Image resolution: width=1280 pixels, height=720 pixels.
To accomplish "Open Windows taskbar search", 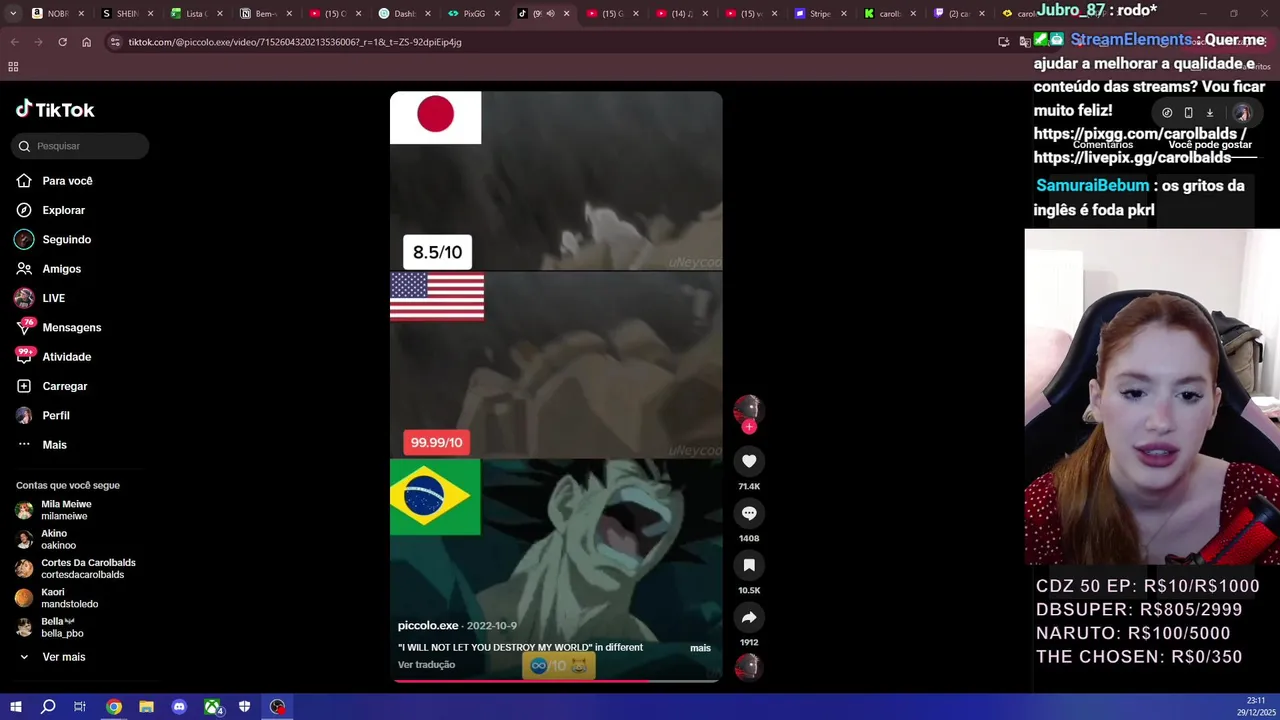I will (x=48, y=707).
